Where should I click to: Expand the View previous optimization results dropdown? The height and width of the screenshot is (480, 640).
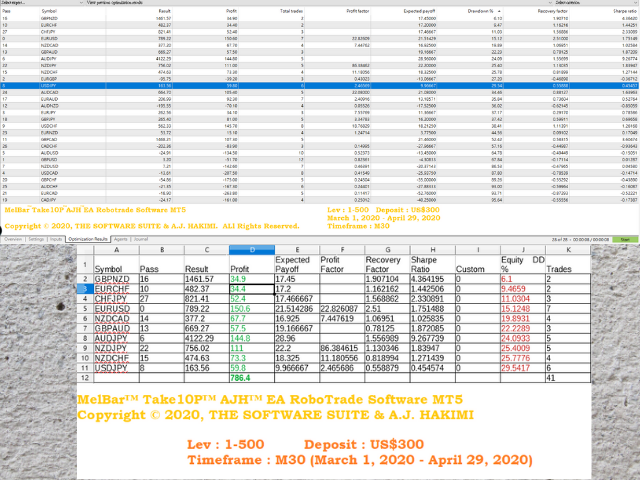[319, 2]
